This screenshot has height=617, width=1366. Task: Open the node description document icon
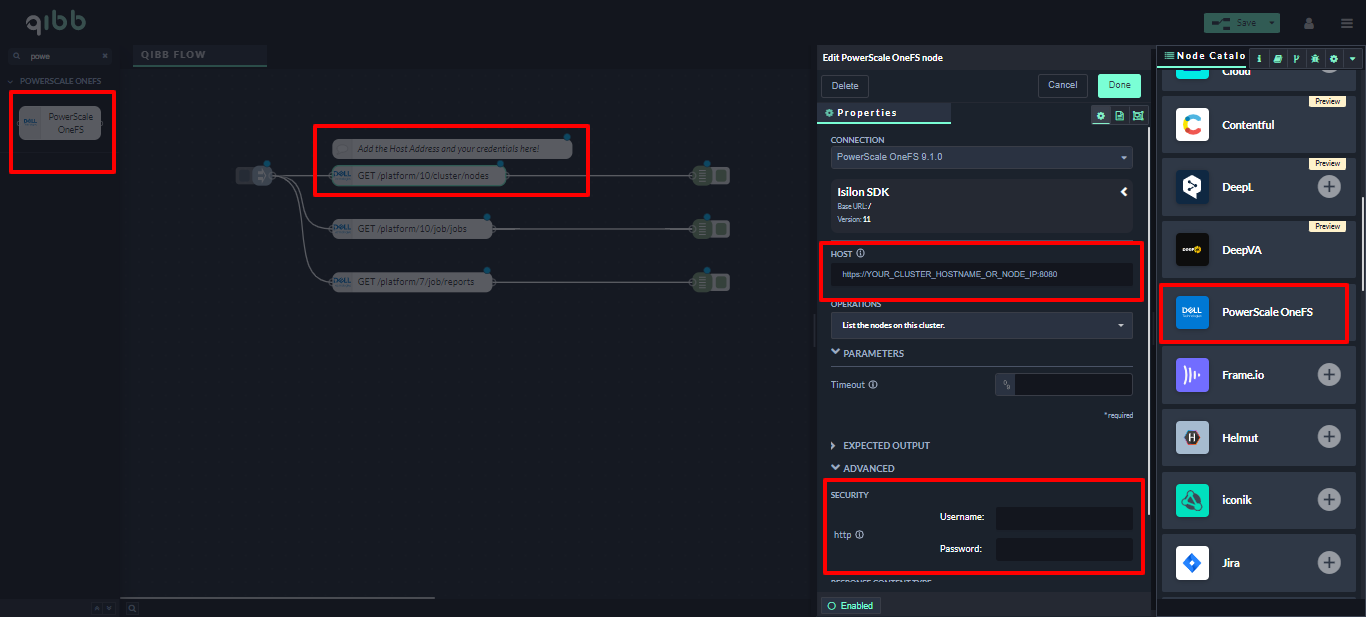click(x=1119, y=116)
